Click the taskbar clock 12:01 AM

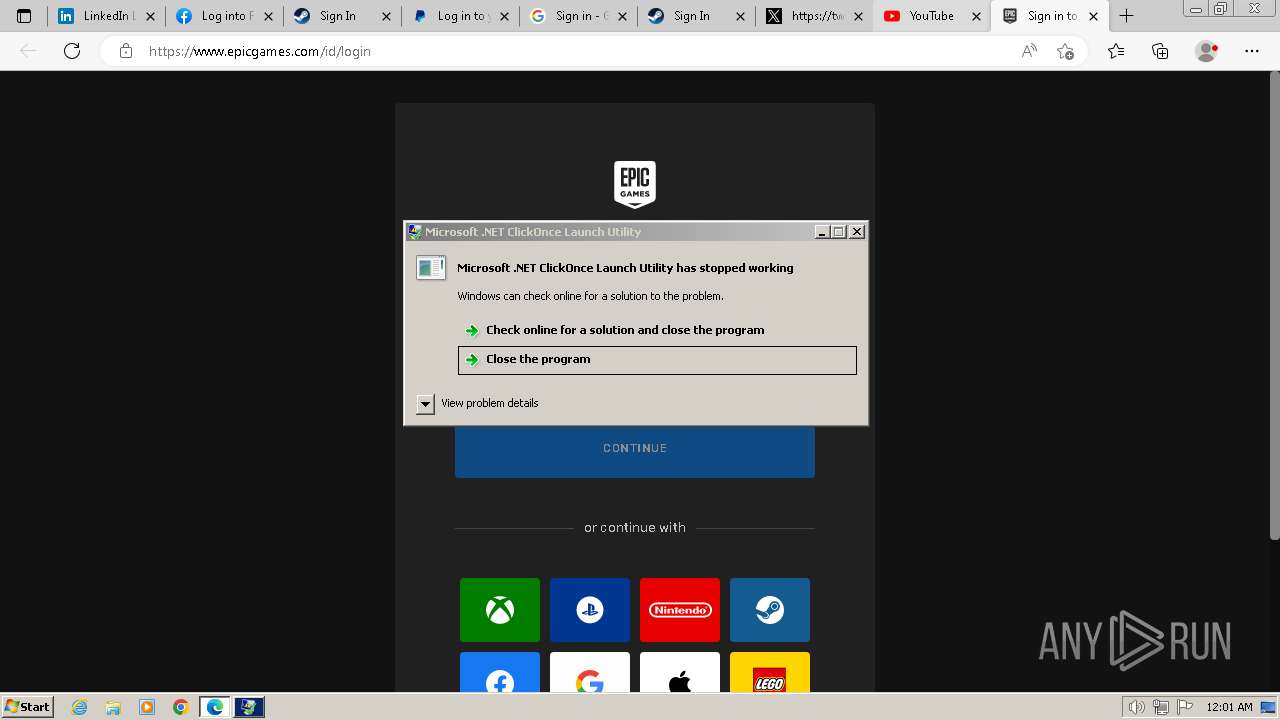1229,707
